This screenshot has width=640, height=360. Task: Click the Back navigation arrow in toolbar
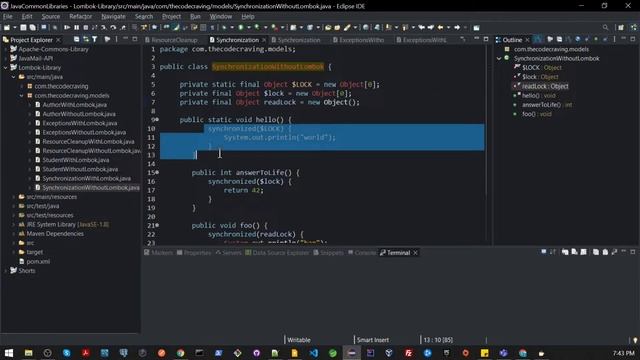[440, 27]
